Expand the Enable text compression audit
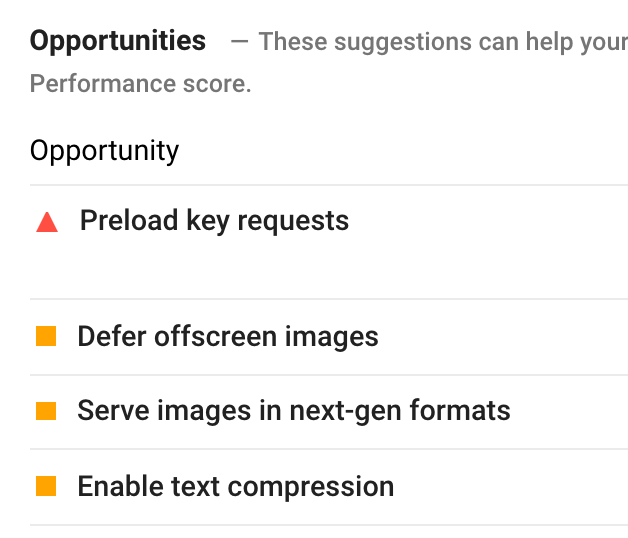The width and height of the screenshot is (628, 538). [235, 487]
